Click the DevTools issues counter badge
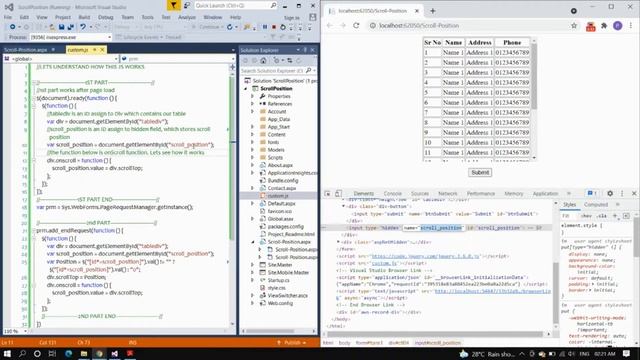The image size is (640, 360). (592, 193)
